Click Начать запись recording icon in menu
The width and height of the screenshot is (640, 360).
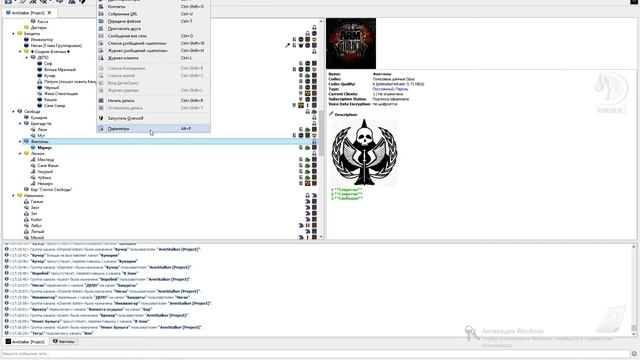[101, 100]
